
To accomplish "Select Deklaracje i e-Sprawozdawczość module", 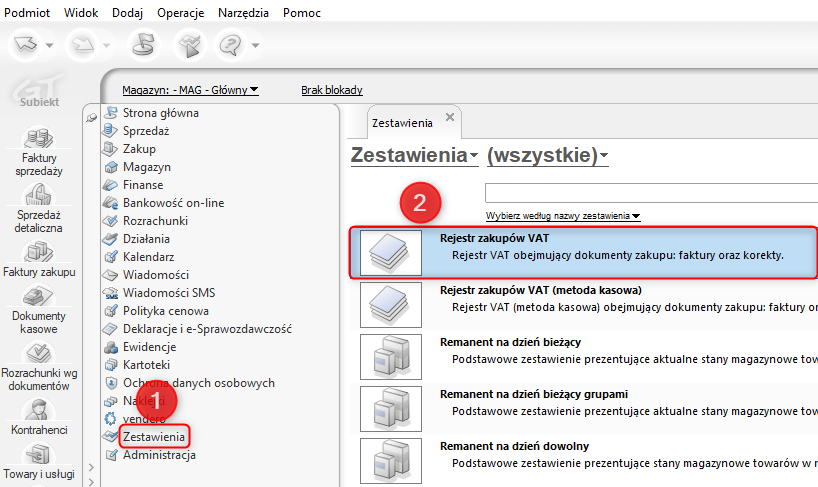I will (x=207, y=329).
